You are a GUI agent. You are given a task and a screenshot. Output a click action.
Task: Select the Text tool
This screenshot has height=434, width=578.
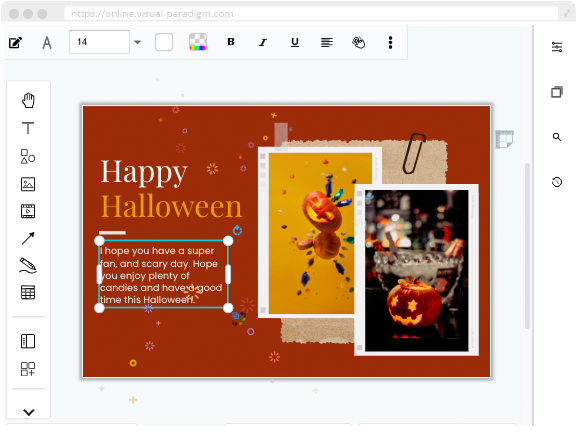coord(28,128)
